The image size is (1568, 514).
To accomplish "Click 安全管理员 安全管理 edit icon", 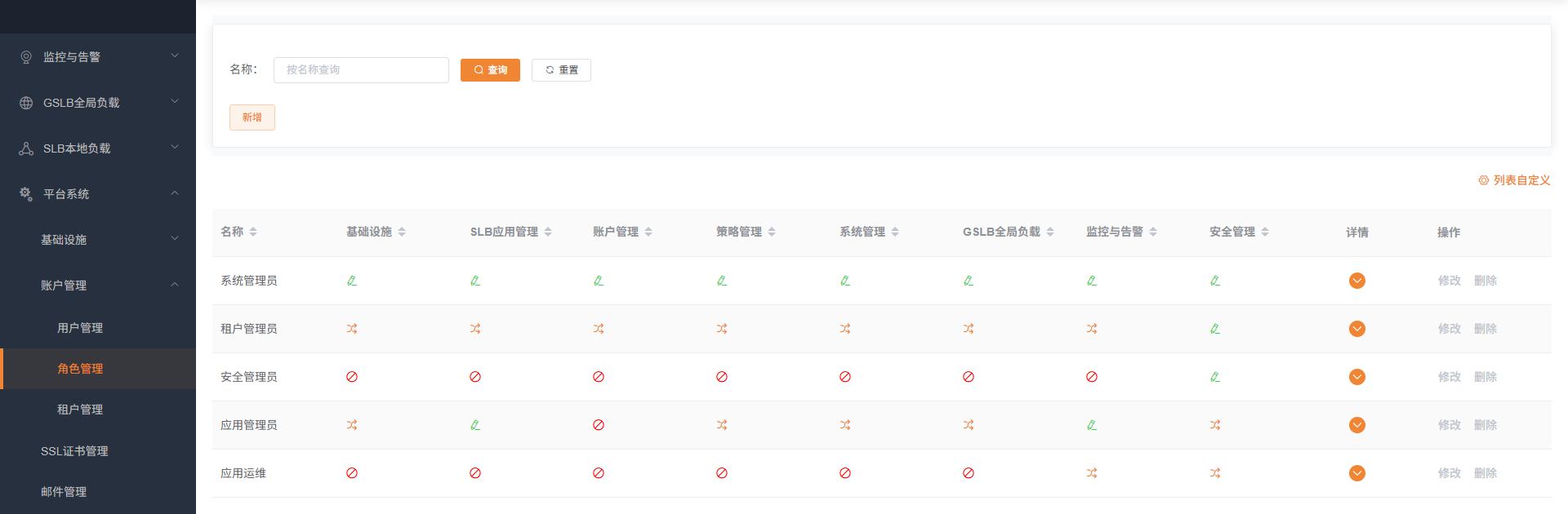I will pos(1215,377).
